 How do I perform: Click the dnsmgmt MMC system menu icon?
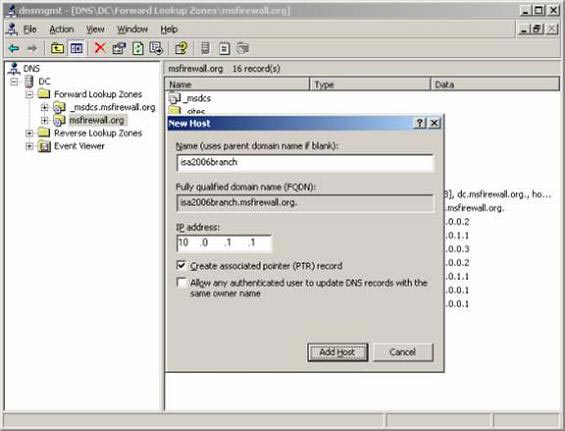(x=11, y=10)
